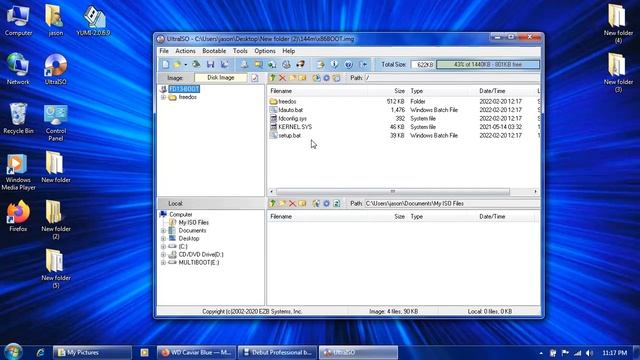Click the red X delete icon in image pane toolbar

pos(282,78)
